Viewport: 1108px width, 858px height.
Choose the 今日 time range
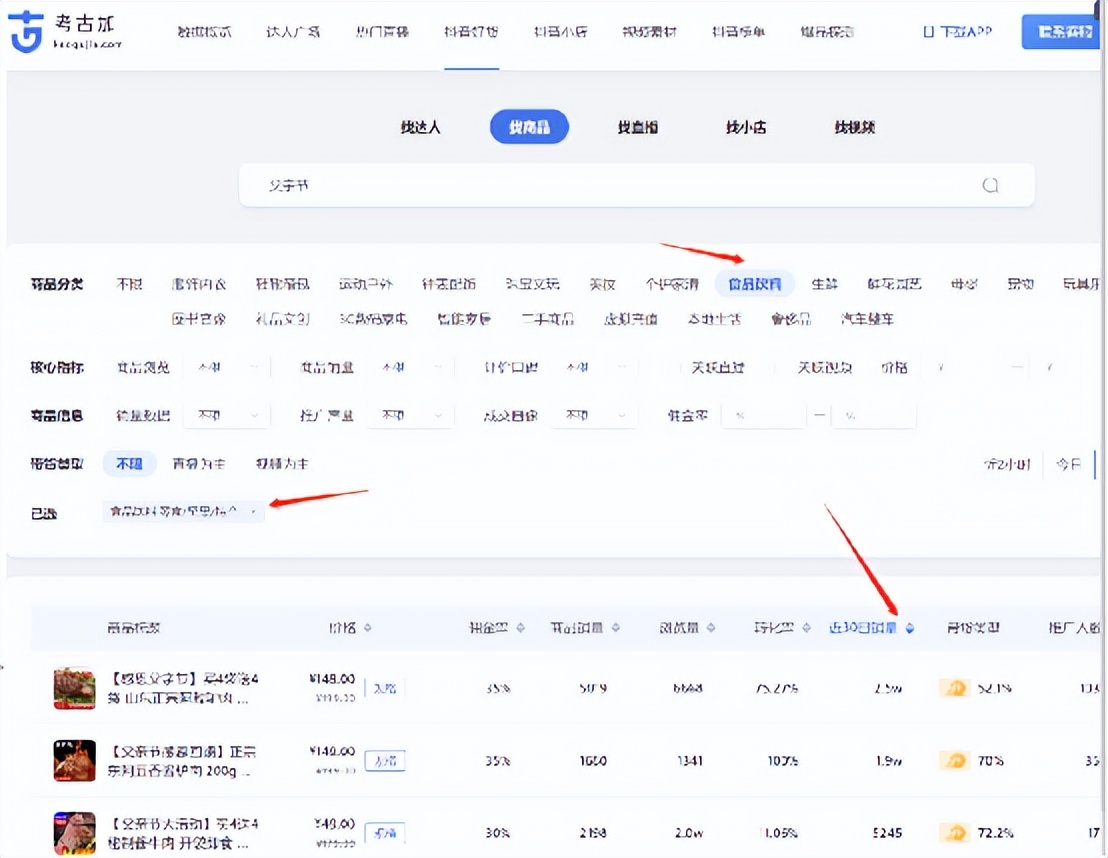[x=1068, y=464]
